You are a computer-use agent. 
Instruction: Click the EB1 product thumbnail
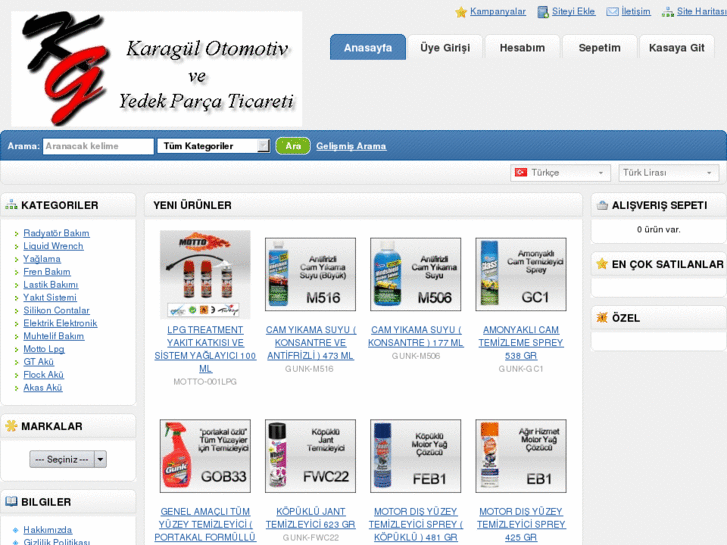[521, 456]
